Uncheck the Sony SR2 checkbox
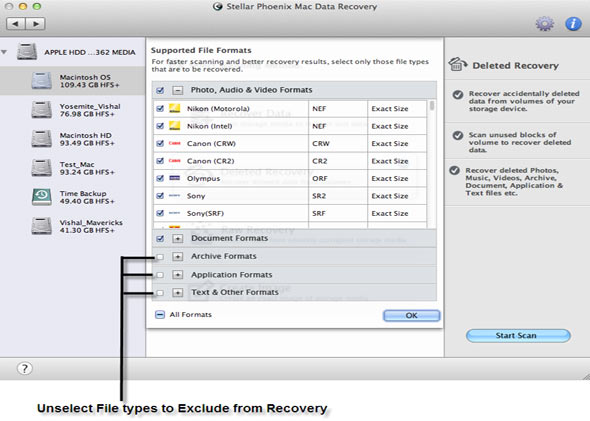590x421 pixels. tap(160, 196)
